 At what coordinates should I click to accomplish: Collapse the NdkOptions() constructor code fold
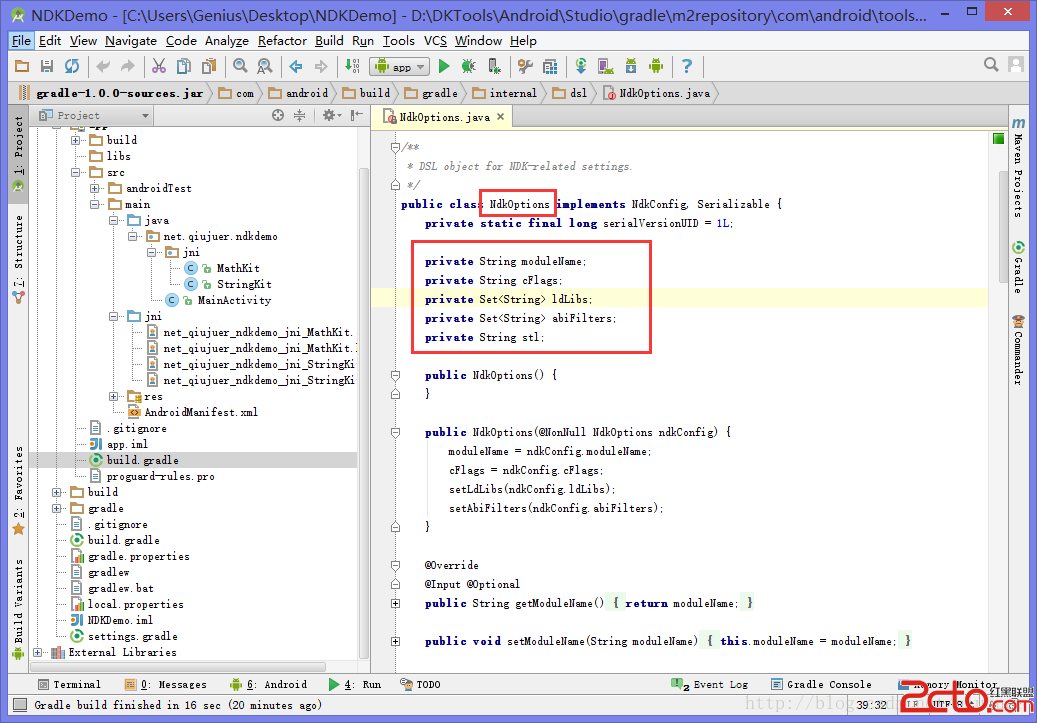tap(396, 375)
